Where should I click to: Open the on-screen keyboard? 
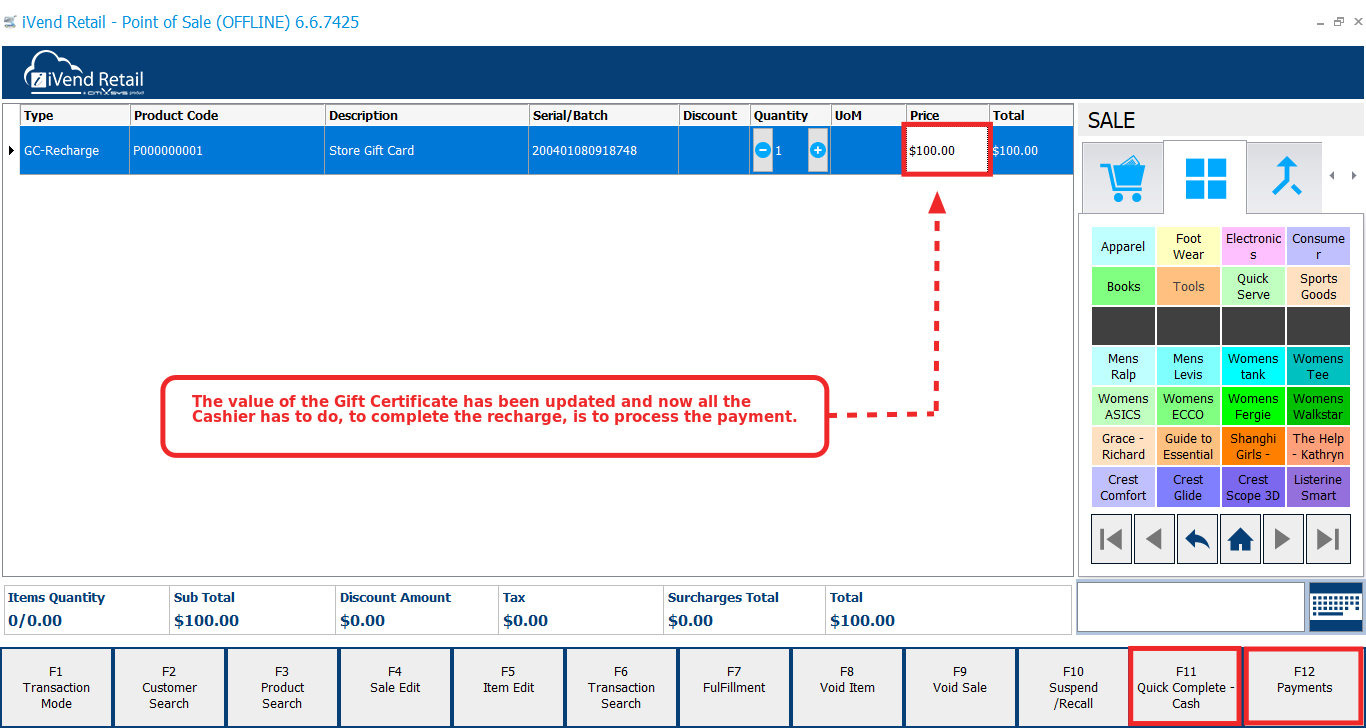[x=1335, y=606]
